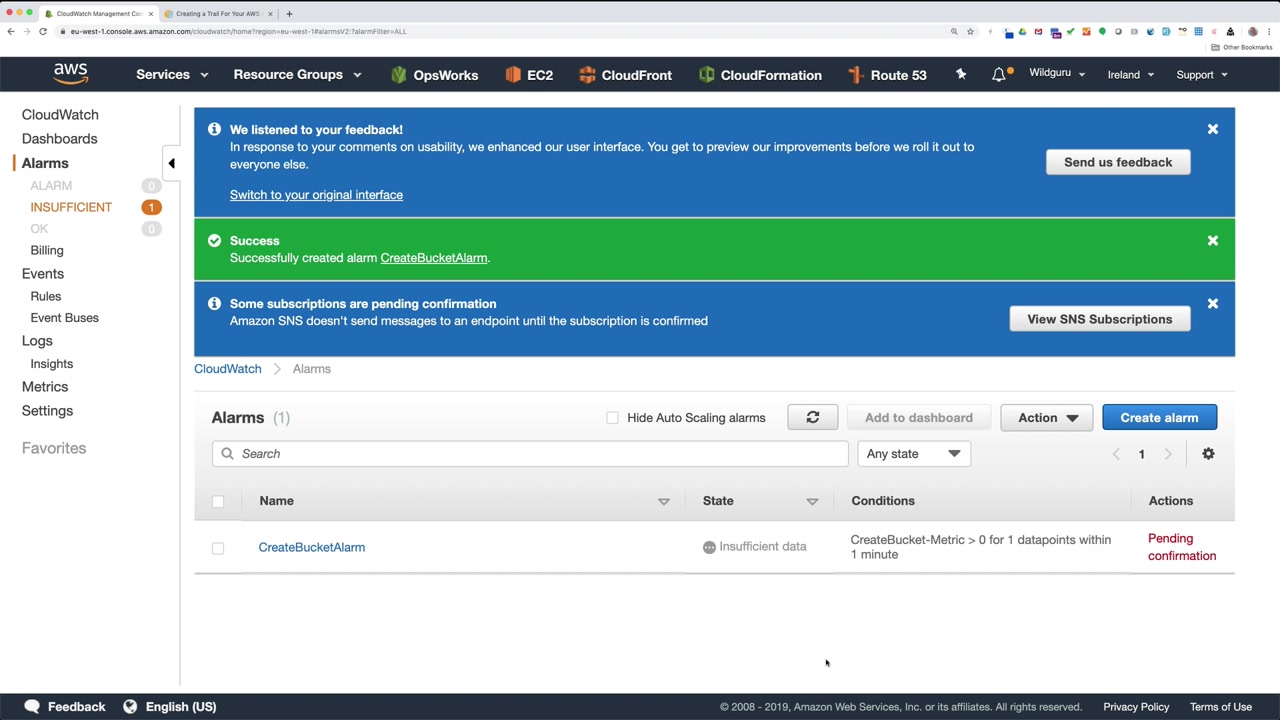Follow Switch to your original interface link
The height and width of the screenshot is (720, 1280).
tap(316, 195)
